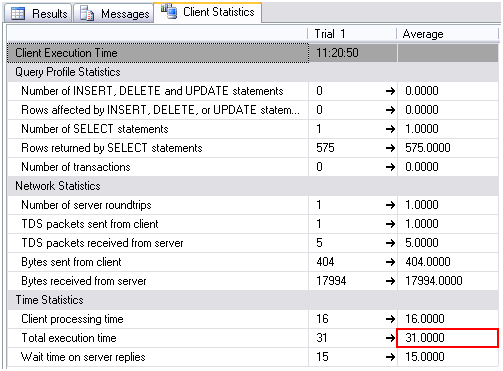Click the Messages document icon

(87, 13)
